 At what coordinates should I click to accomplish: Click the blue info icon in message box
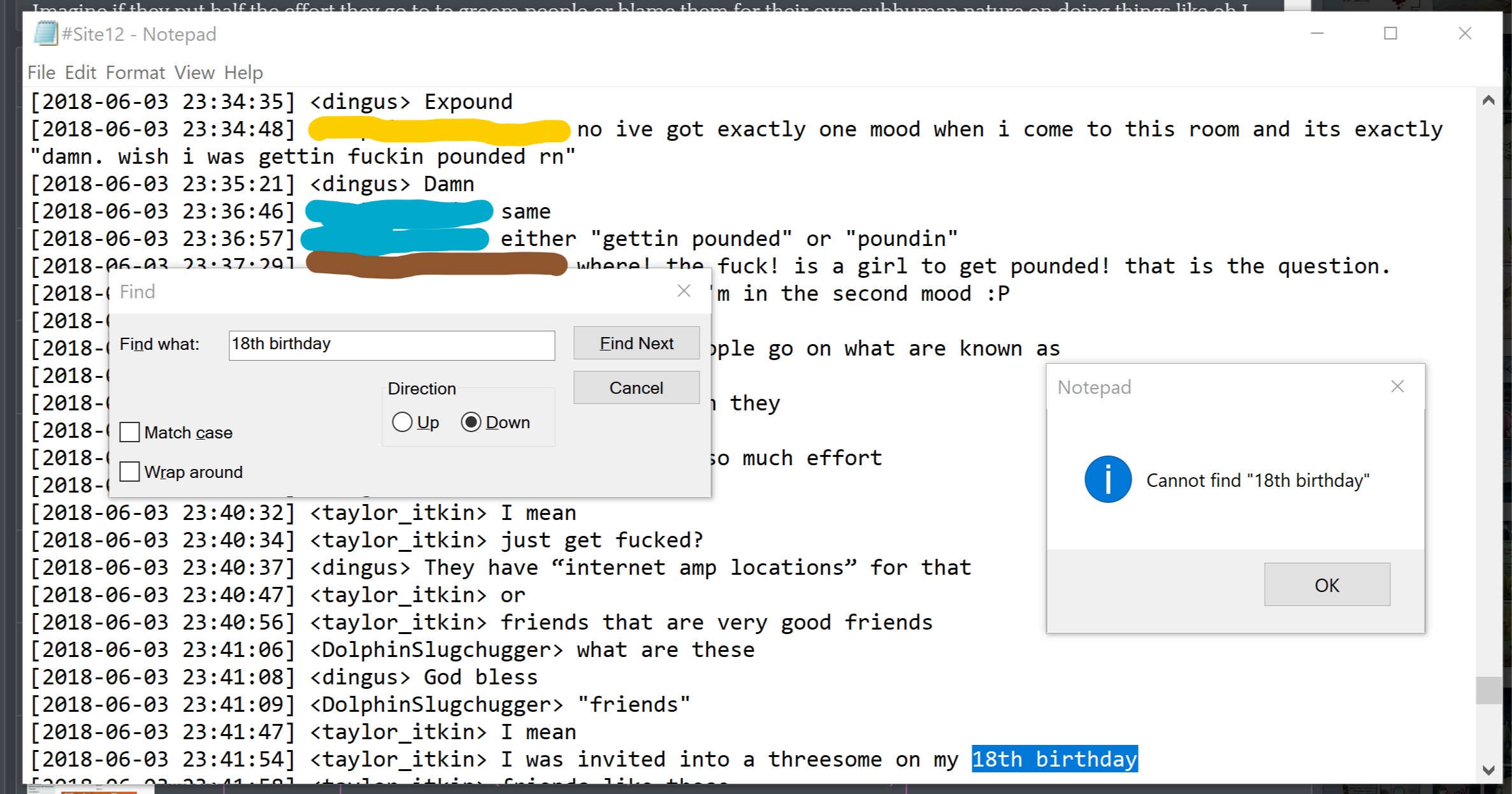coord(1108,479)
